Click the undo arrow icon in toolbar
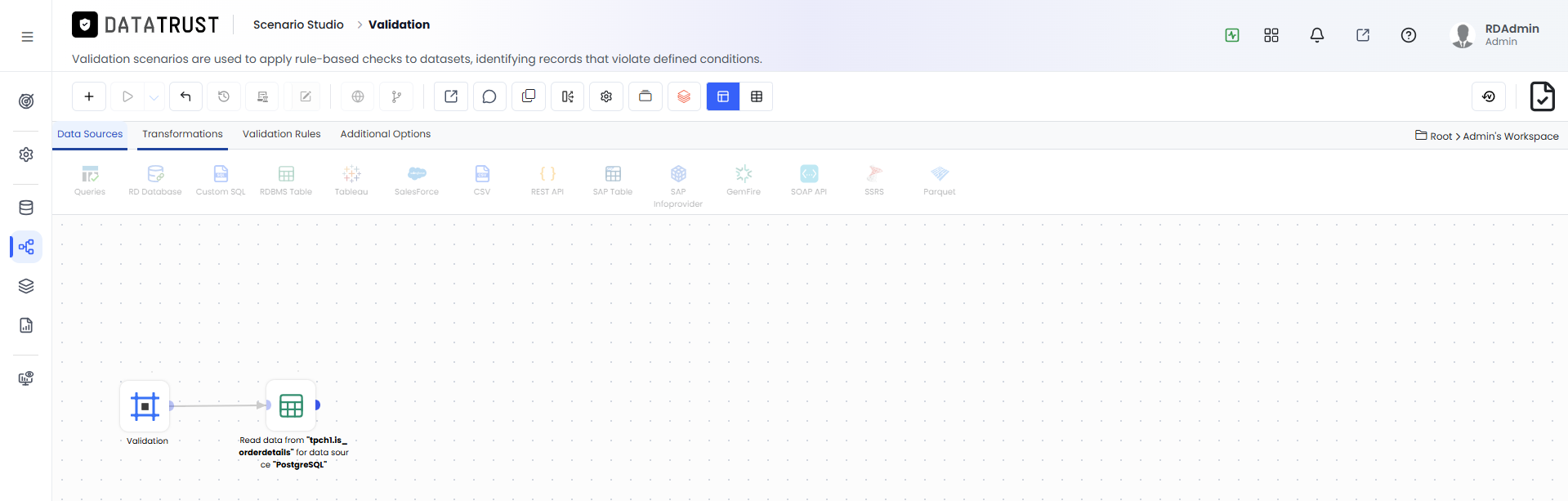 (x=185, y=96)
